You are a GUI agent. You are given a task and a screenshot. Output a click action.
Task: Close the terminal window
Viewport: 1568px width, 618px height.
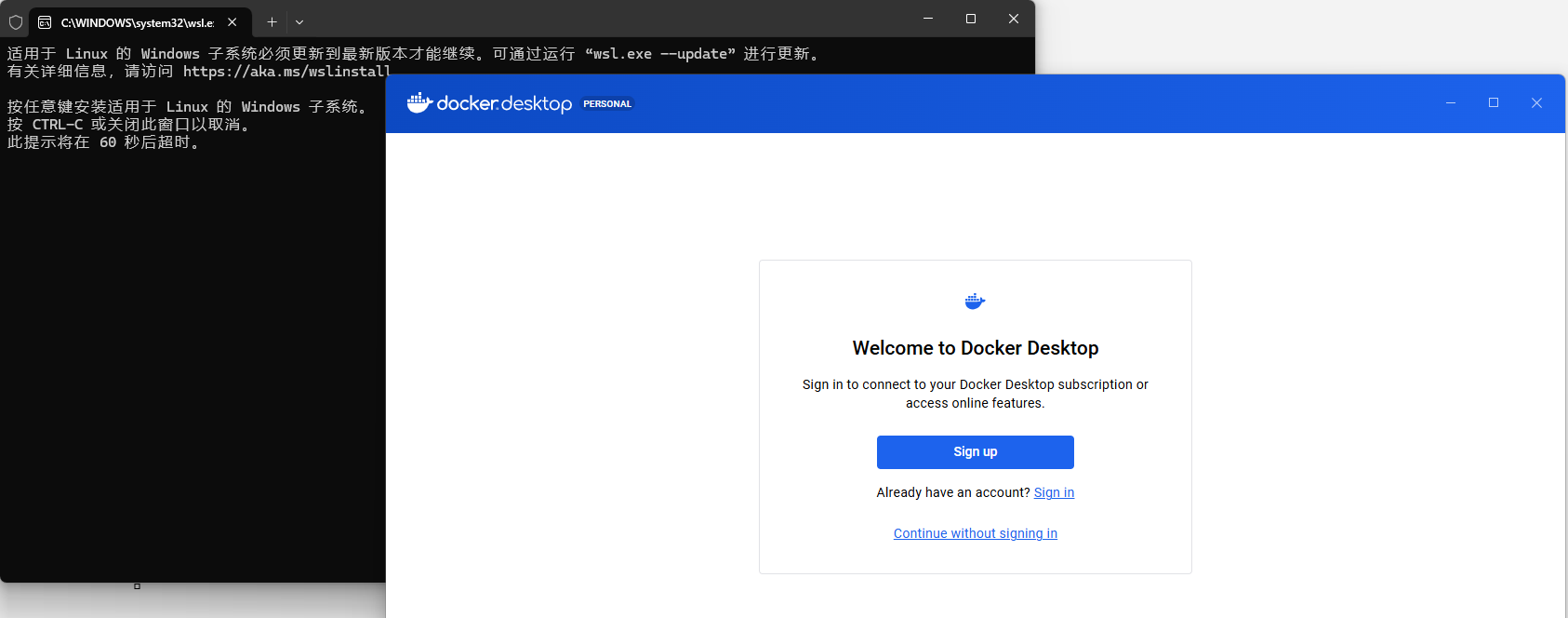tap(1014, 19)
